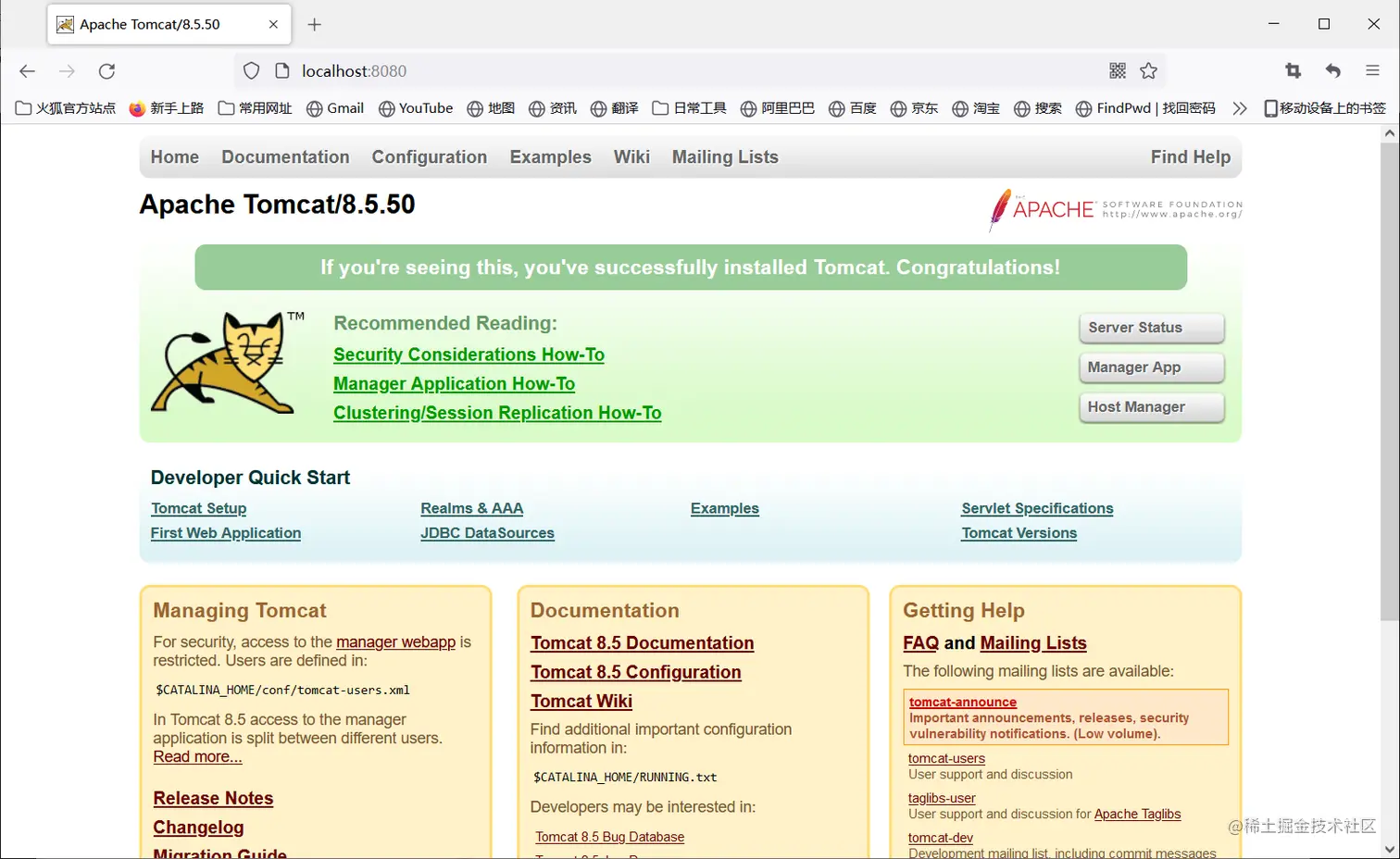1400x859 pixels.
Task: Click the Host Manager button
Action: click(1152, 407)
